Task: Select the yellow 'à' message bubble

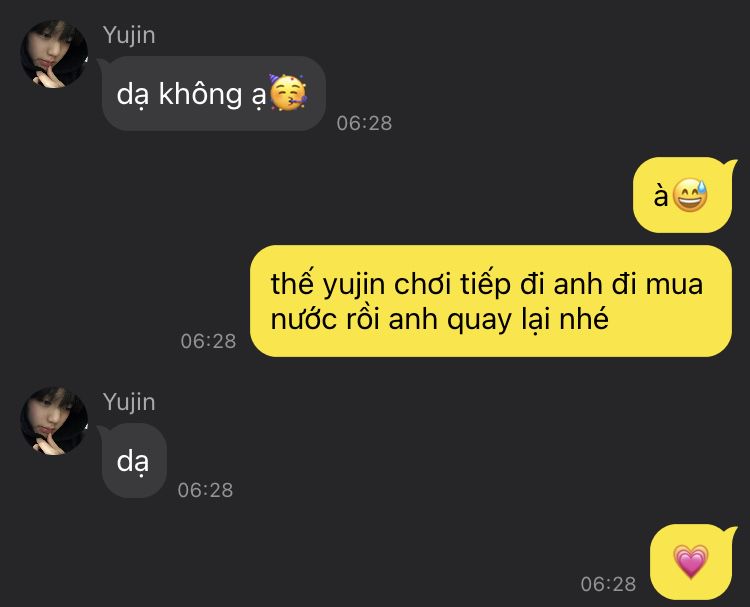Action: (x=683, y=195)
